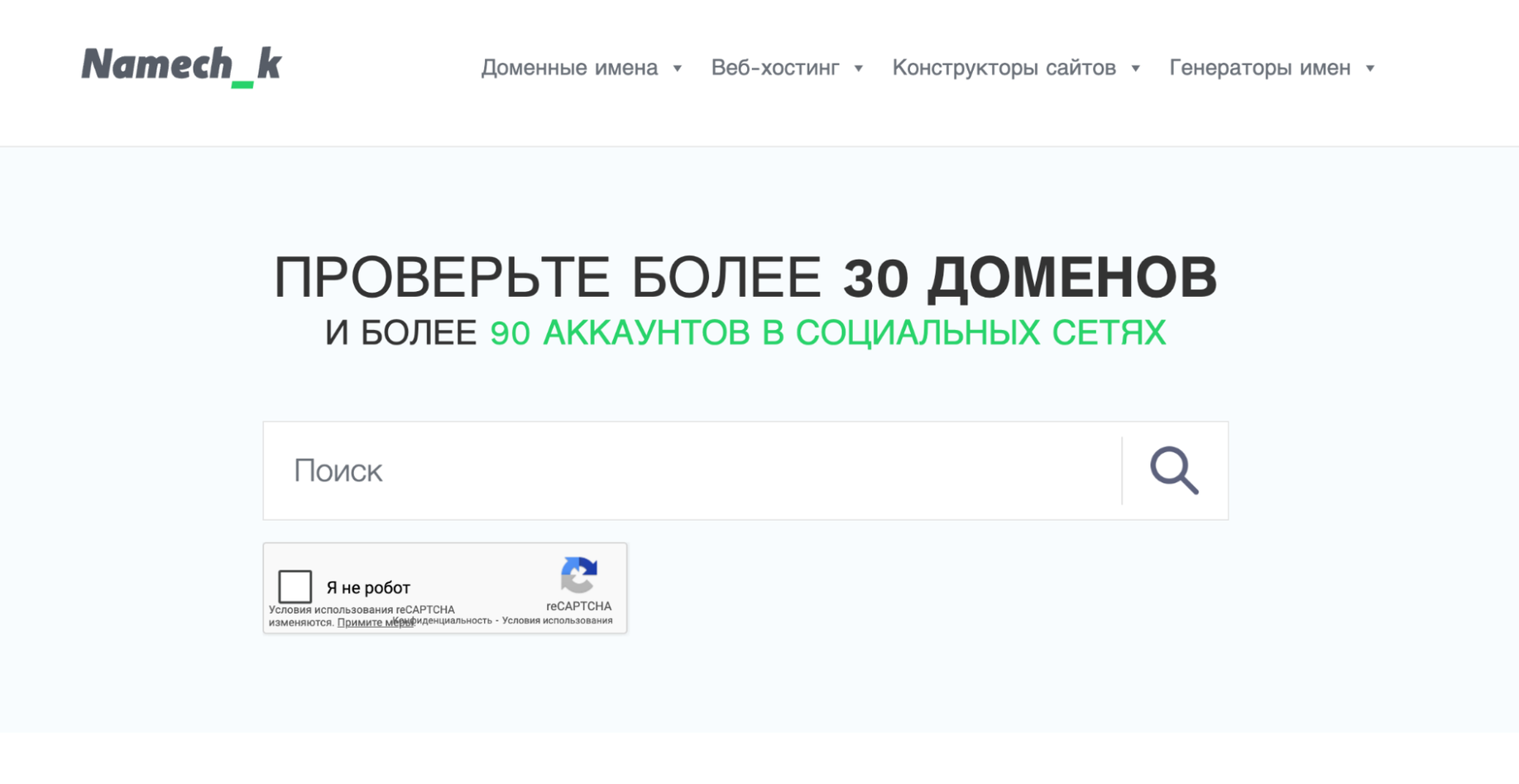Screen dimensions: 1519x784
Task: Click the "ПРОВЕРЬТЕ БОЛЕЕ 30 ДОМЕНОВ" heading
Action: tap(745, 277)
